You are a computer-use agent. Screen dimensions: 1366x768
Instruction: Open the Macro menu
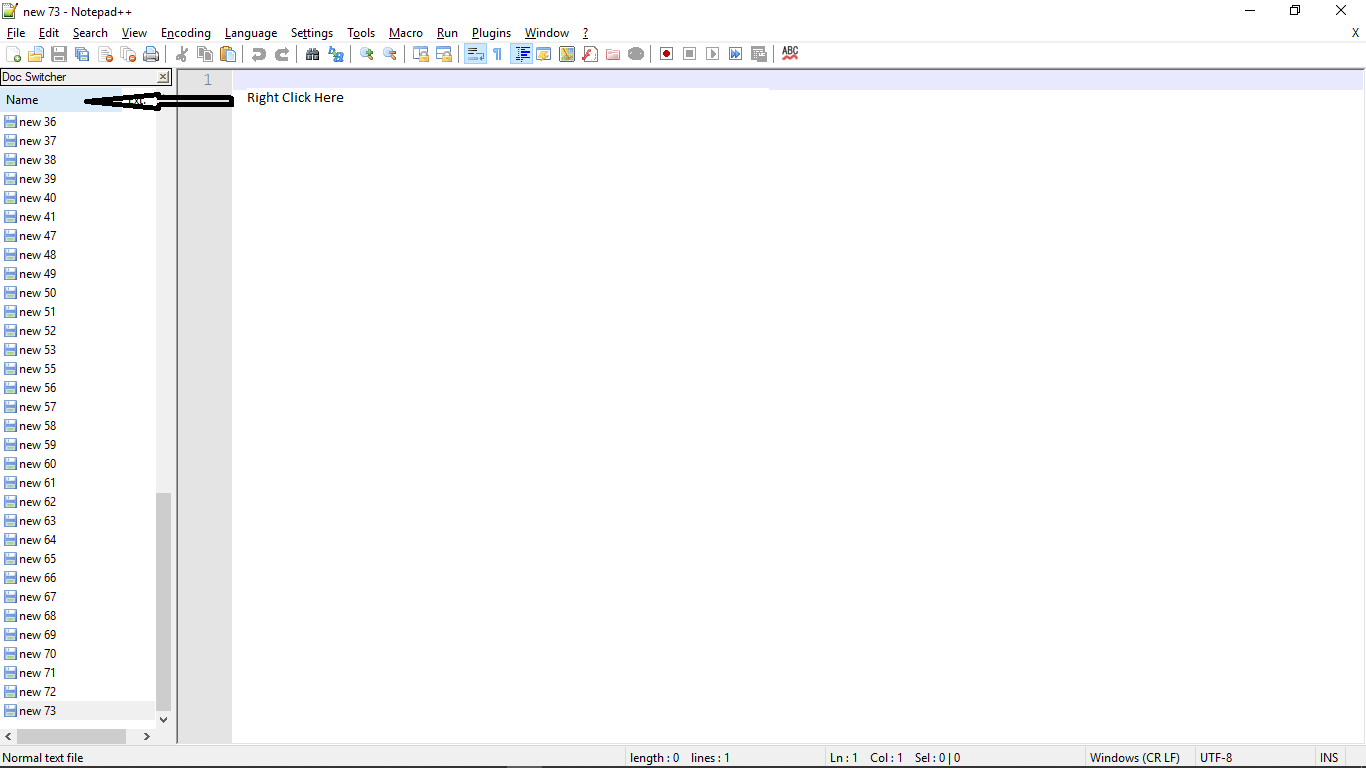(406, 32)
